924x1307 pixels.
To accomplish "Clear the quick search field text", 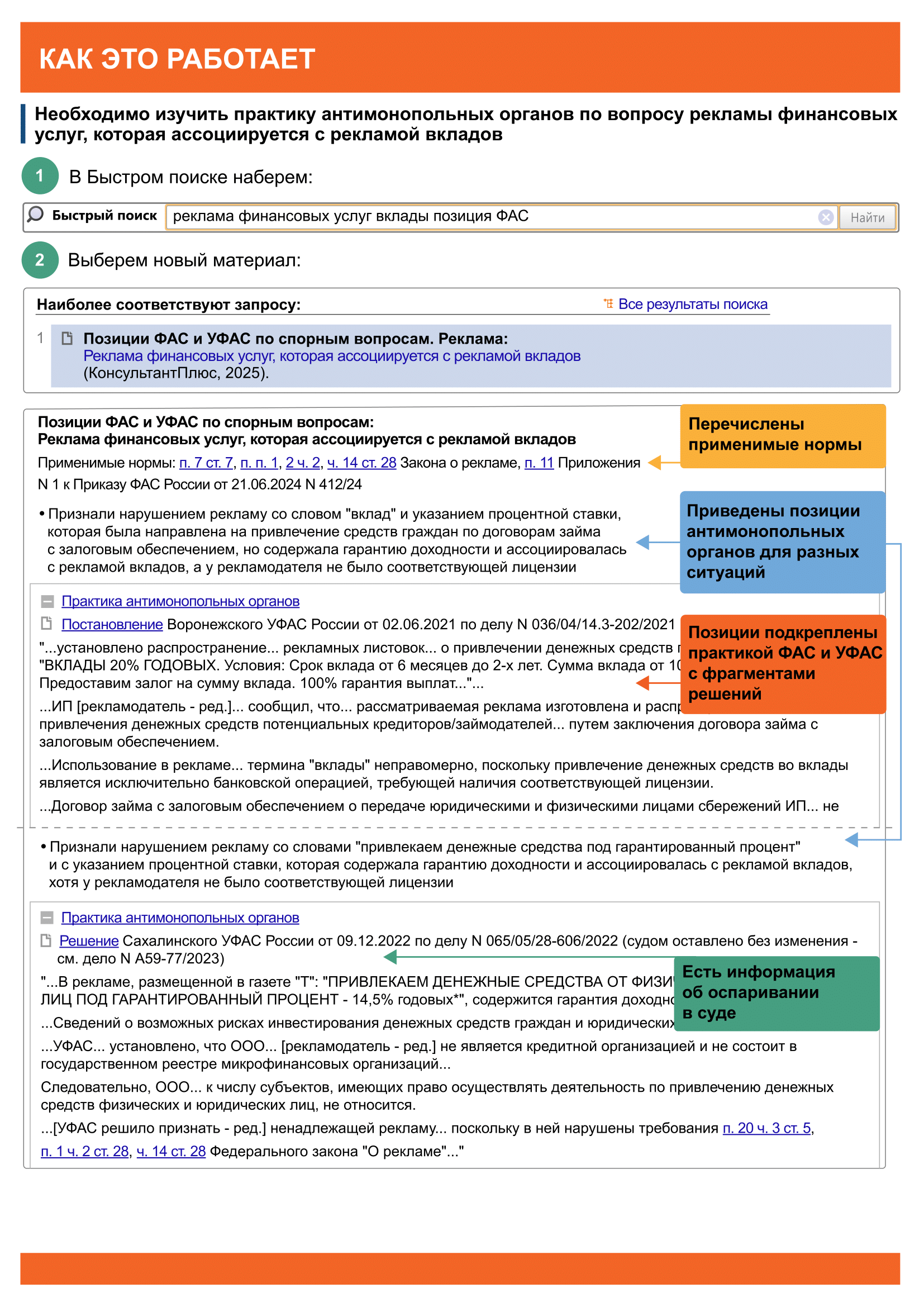I will (x=826, y=217).
